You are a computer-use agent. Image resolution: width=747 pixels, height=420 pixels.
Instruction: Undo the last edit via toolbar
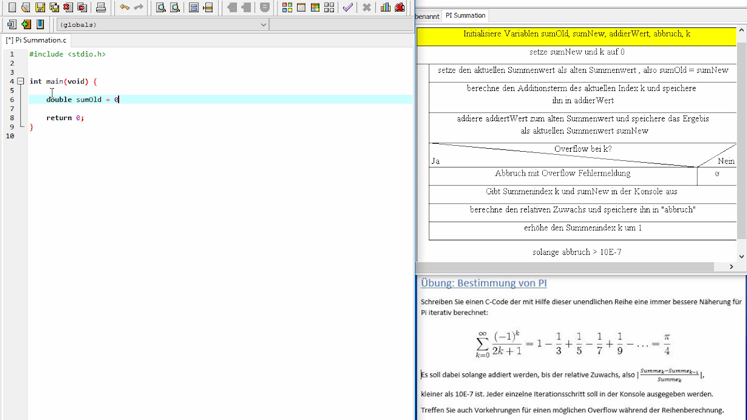click(x=124, y=8)
